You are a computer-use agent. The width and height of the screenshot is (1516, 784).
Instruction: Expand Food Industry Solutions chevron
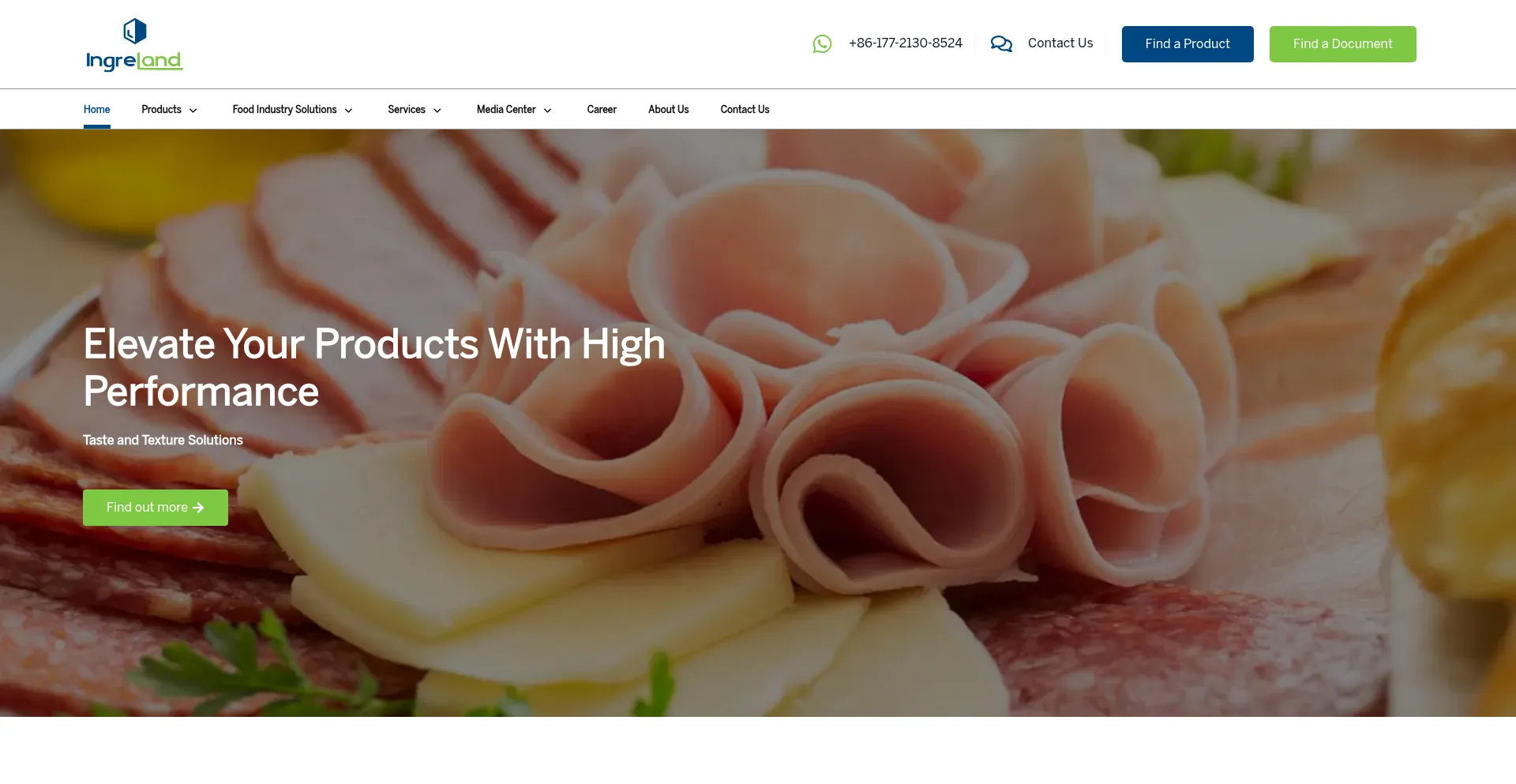point(348,111)
